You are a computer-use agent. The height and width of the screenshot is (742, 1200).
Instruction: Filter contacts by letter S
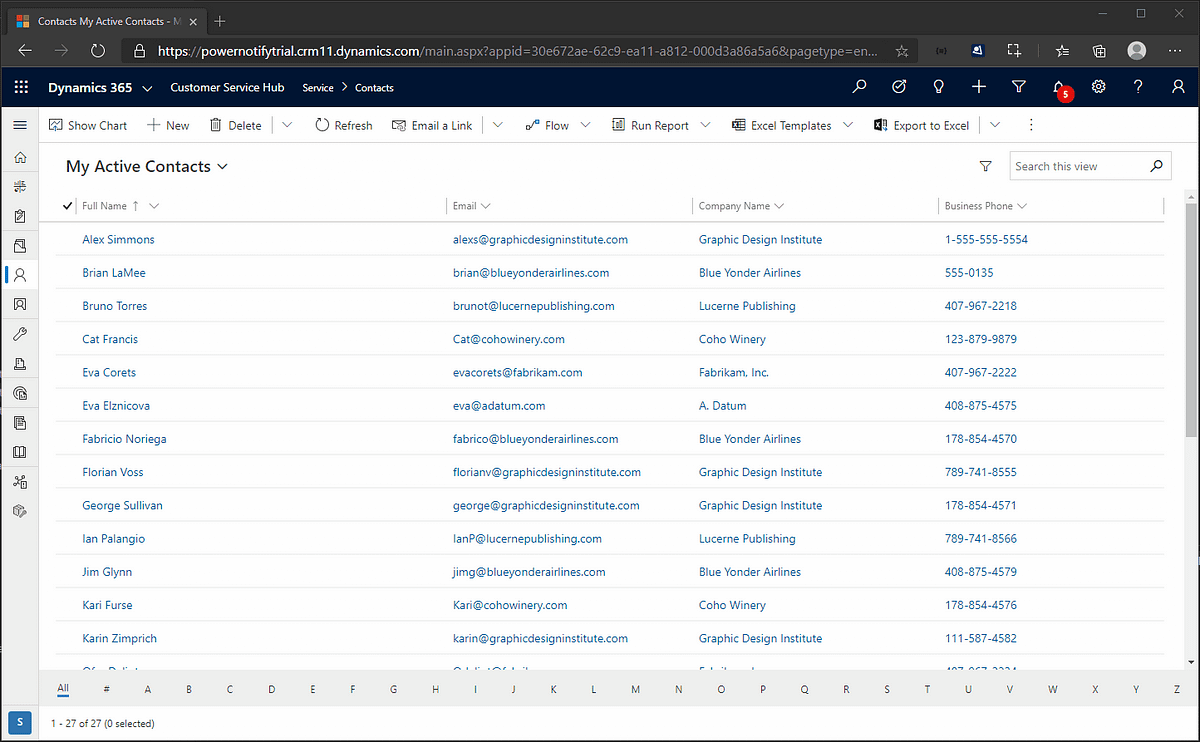(886, 689)
